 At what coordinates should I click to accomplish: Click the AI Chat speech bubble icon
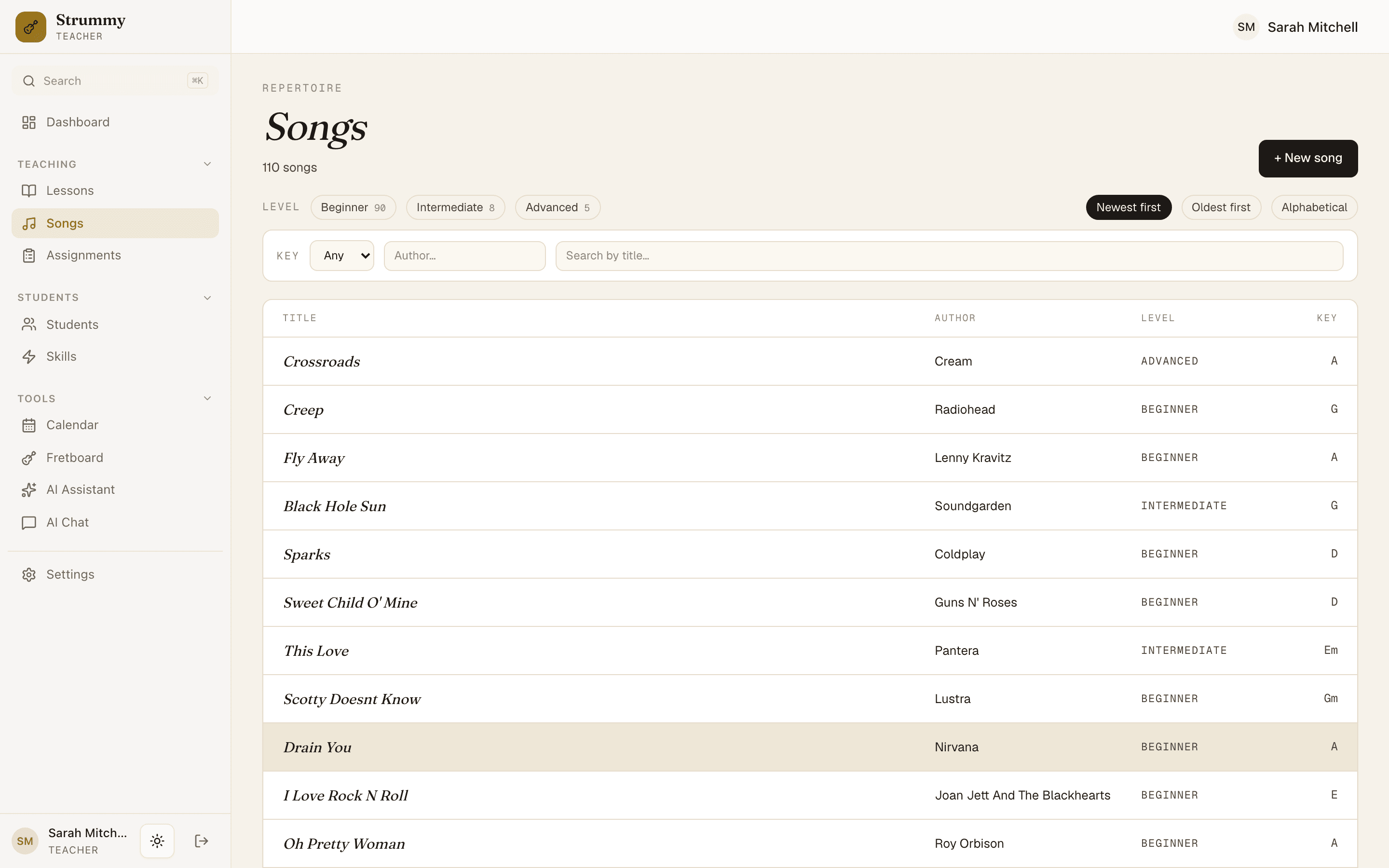pos(29,522)
